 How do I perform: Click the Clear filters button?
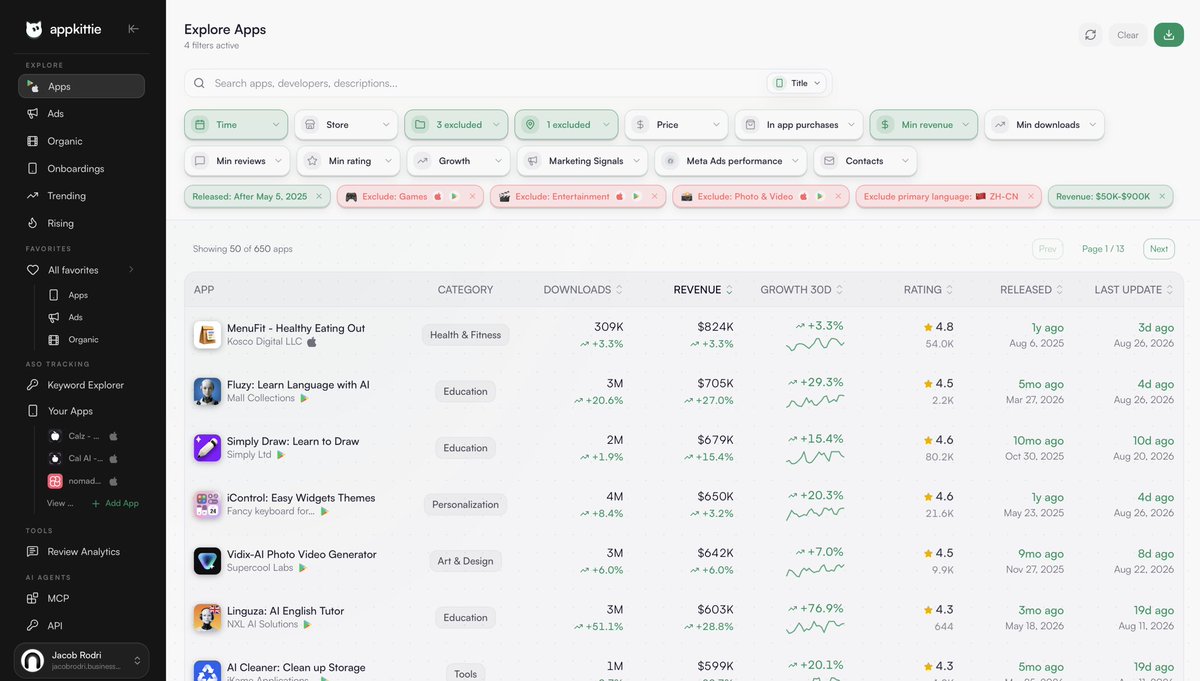point(1127,35)
